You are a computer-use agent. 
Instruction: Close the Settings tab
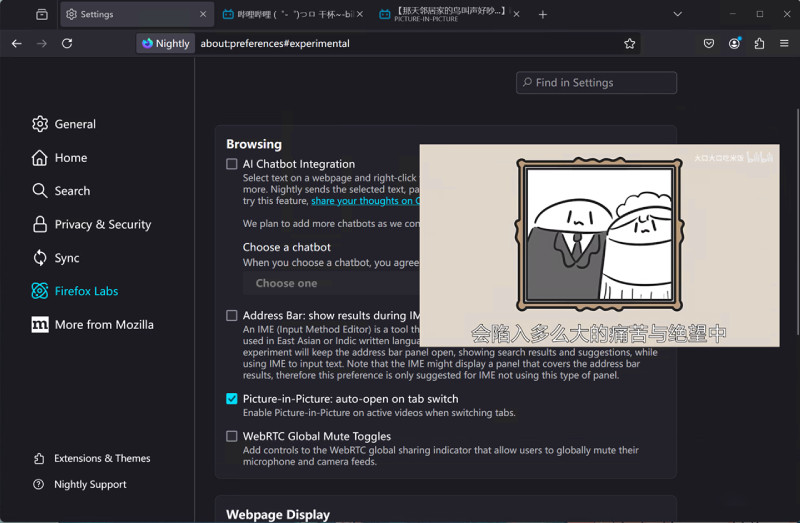tap(203, 14)
